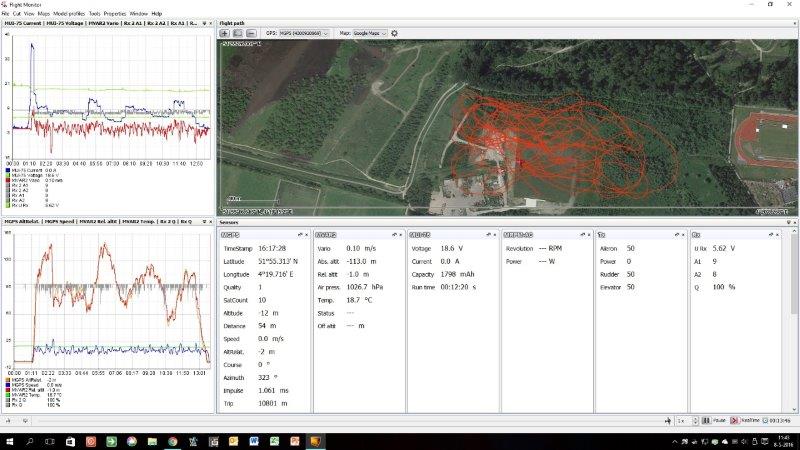
Task: Open the taskbar clock and date
Action: pyautogui.click(x=784, y=441)
